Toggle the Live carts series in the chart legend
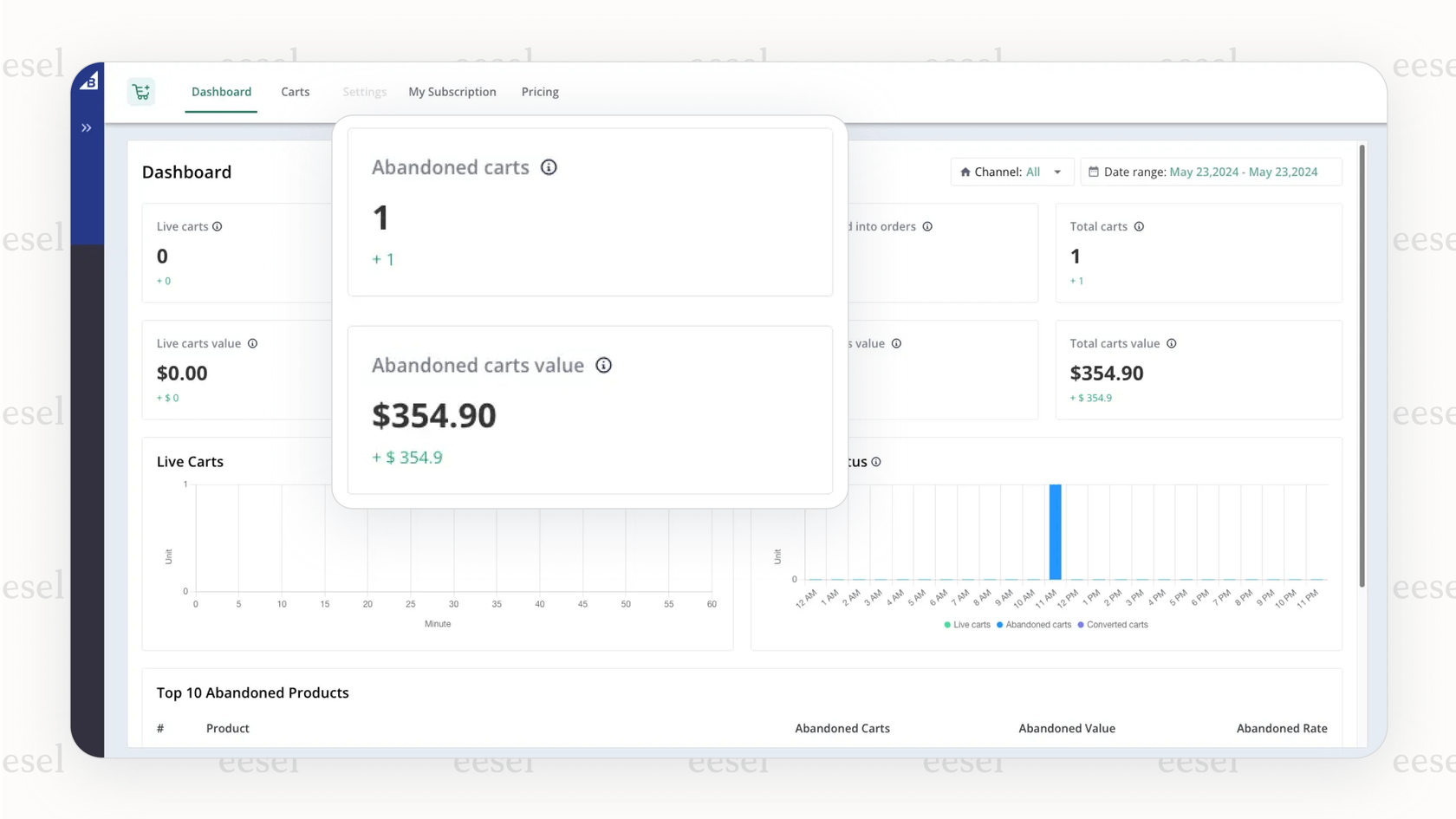The height and width of the screenshot is (819, 1456). click(966, 625)
